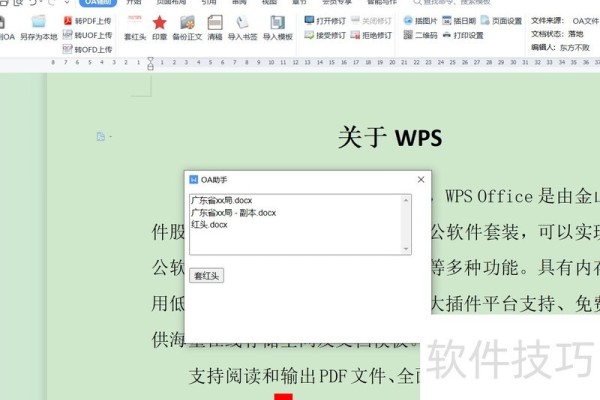
Task: Click the 编辑人 label in the ribbon
Action: pos(543,47)
